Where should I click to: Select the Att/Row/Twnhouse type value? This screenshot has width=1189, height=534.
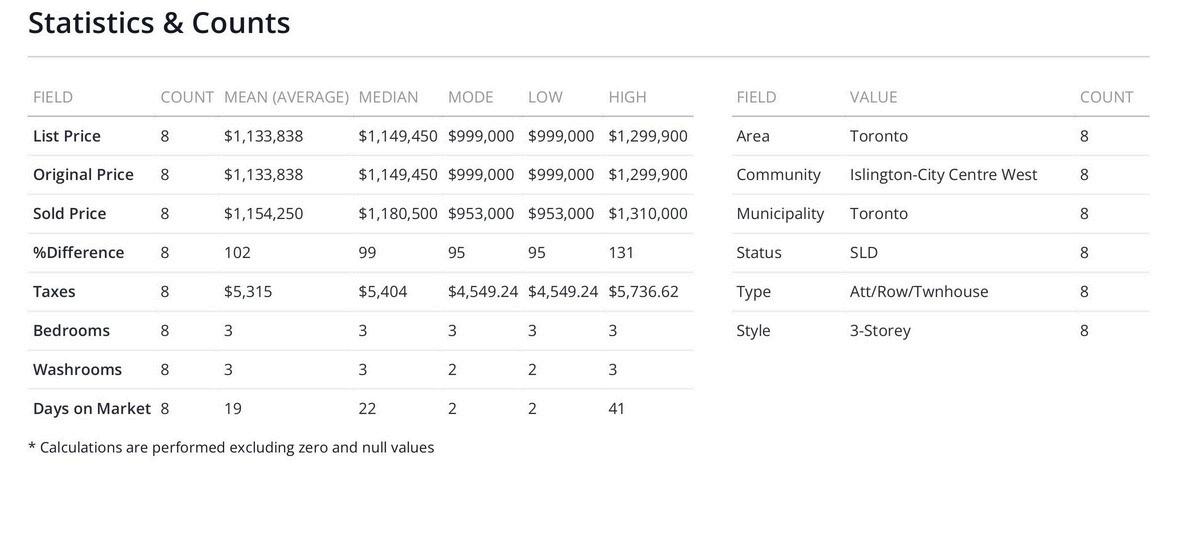pyautogui.click(x=919, y=292)
